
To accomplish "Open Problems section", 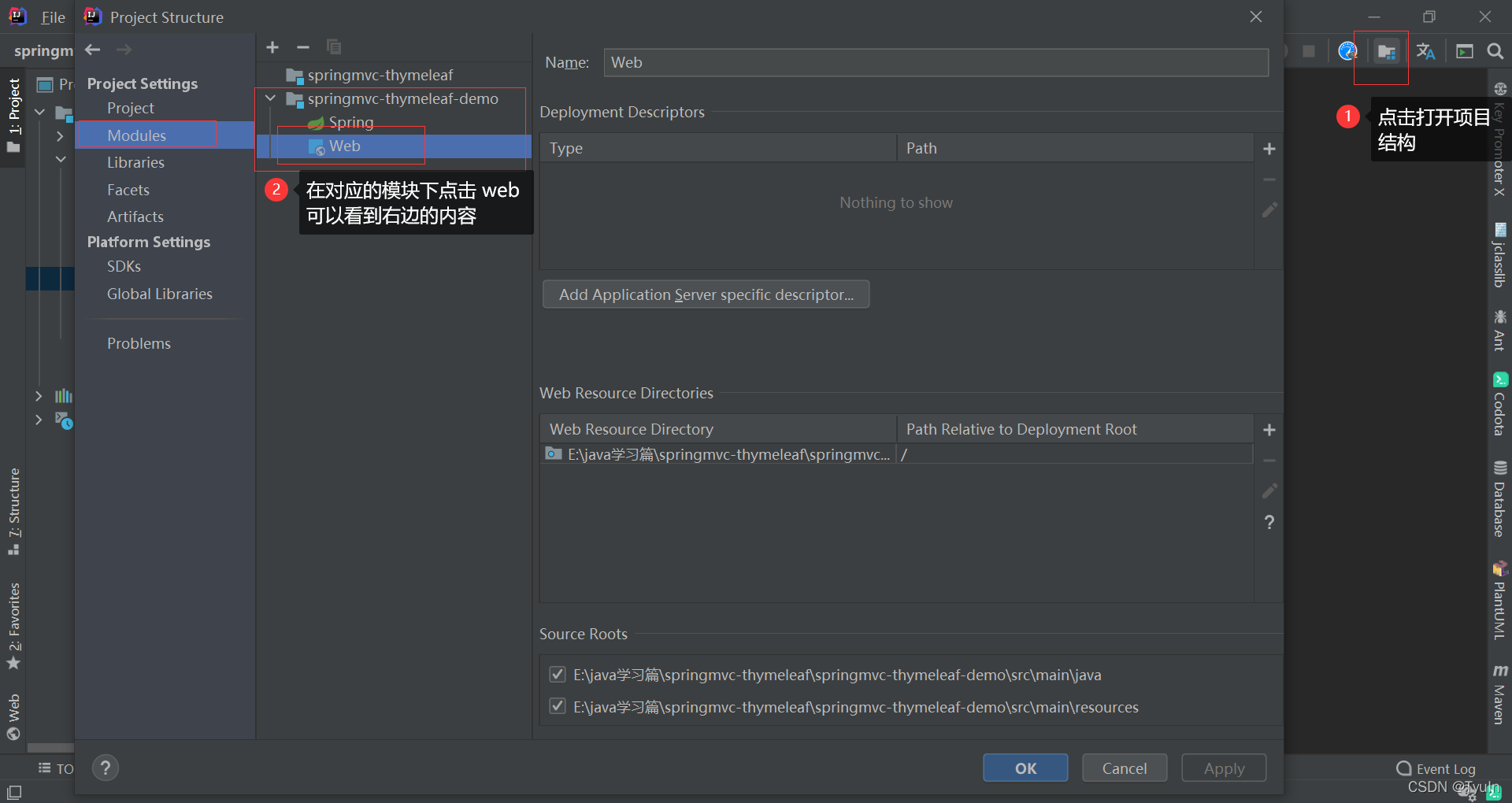I will (139, 343).
